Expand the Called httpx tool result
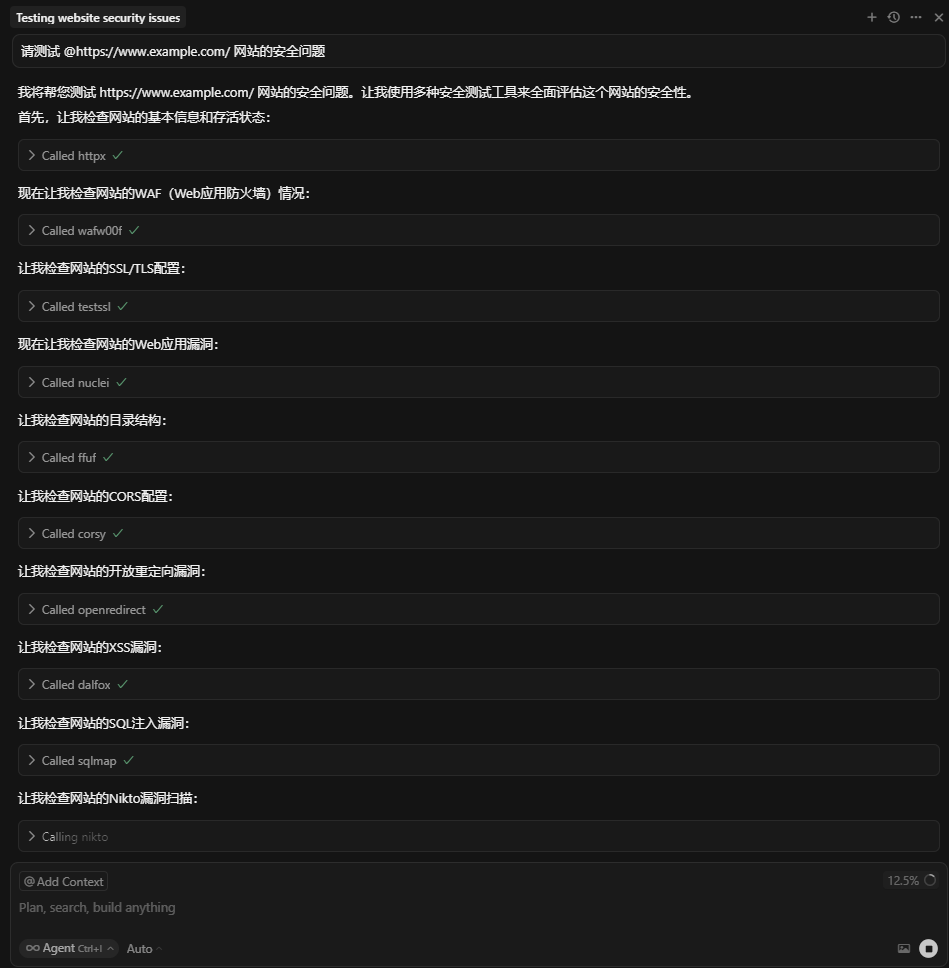The height and width of the screenshot is (968, 949). pyautogui.click(x=479, y=156)
